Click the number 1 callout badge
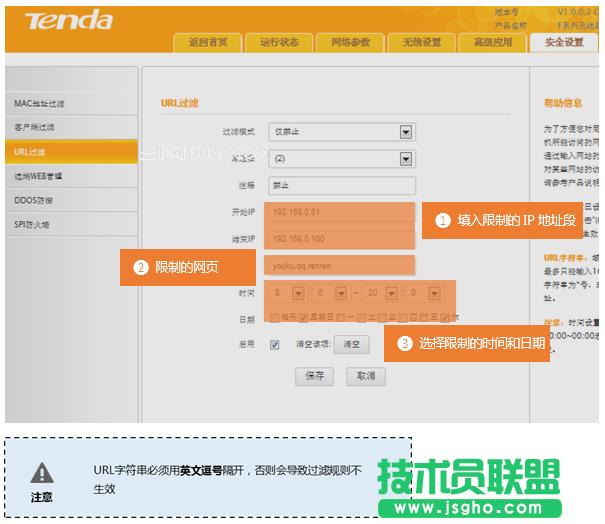Image resolution: width=605 pixels, height=524 pixels. tap(441, 218)
